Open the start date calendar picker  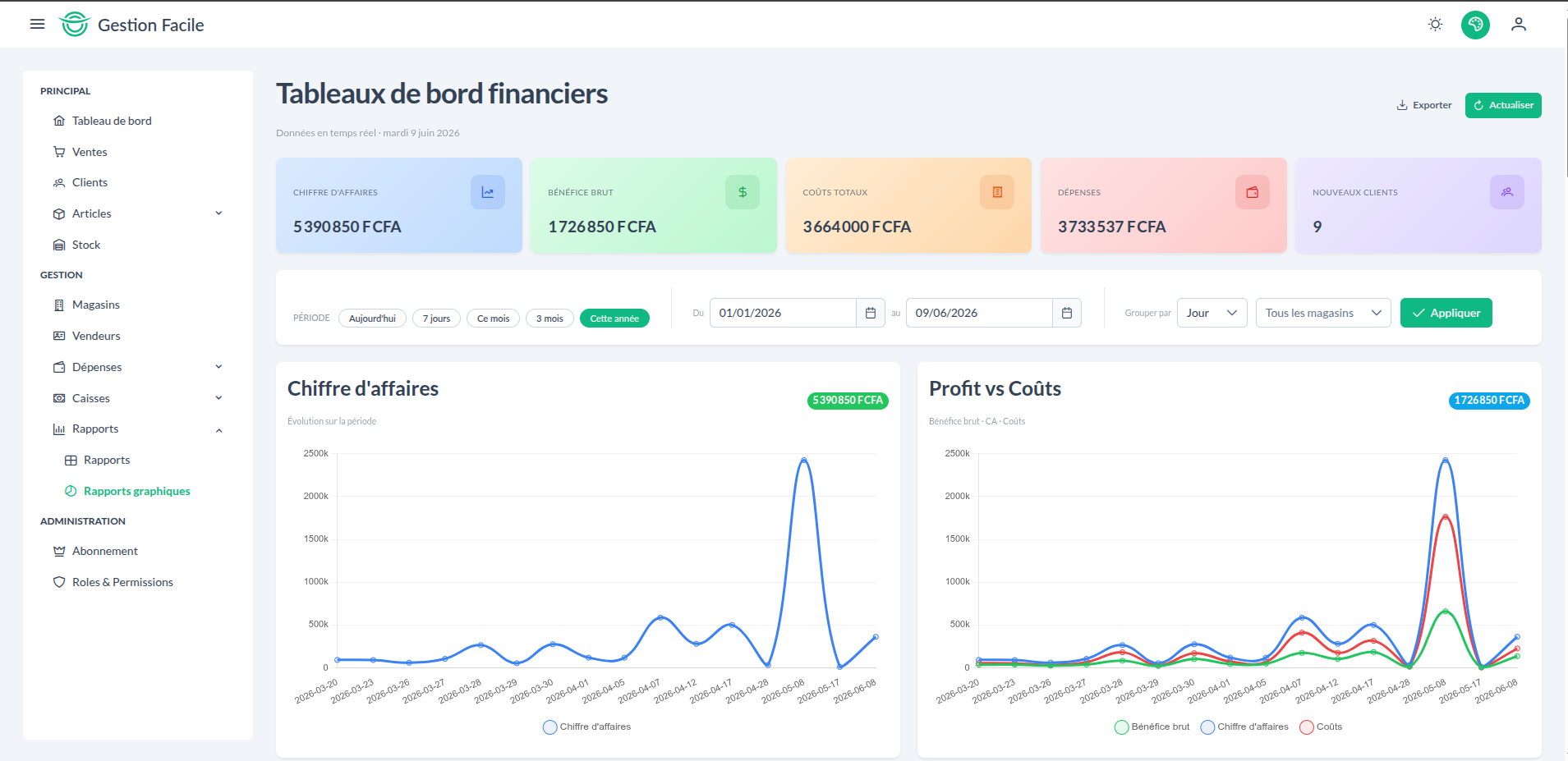click(x=871, y=313)
